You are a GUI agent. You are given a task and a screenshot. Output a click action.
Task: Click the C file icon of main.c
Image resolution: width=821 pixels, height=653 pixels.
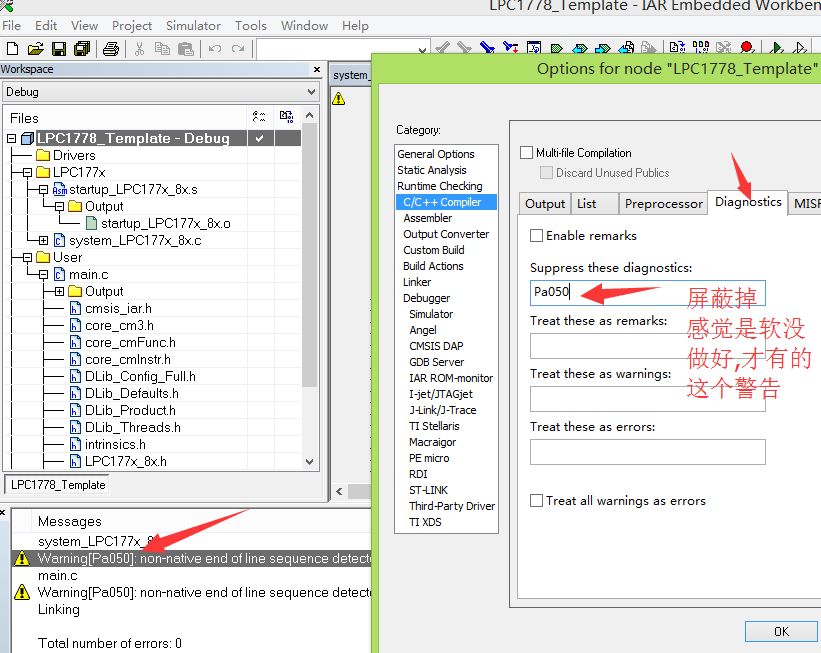(60, 274)
